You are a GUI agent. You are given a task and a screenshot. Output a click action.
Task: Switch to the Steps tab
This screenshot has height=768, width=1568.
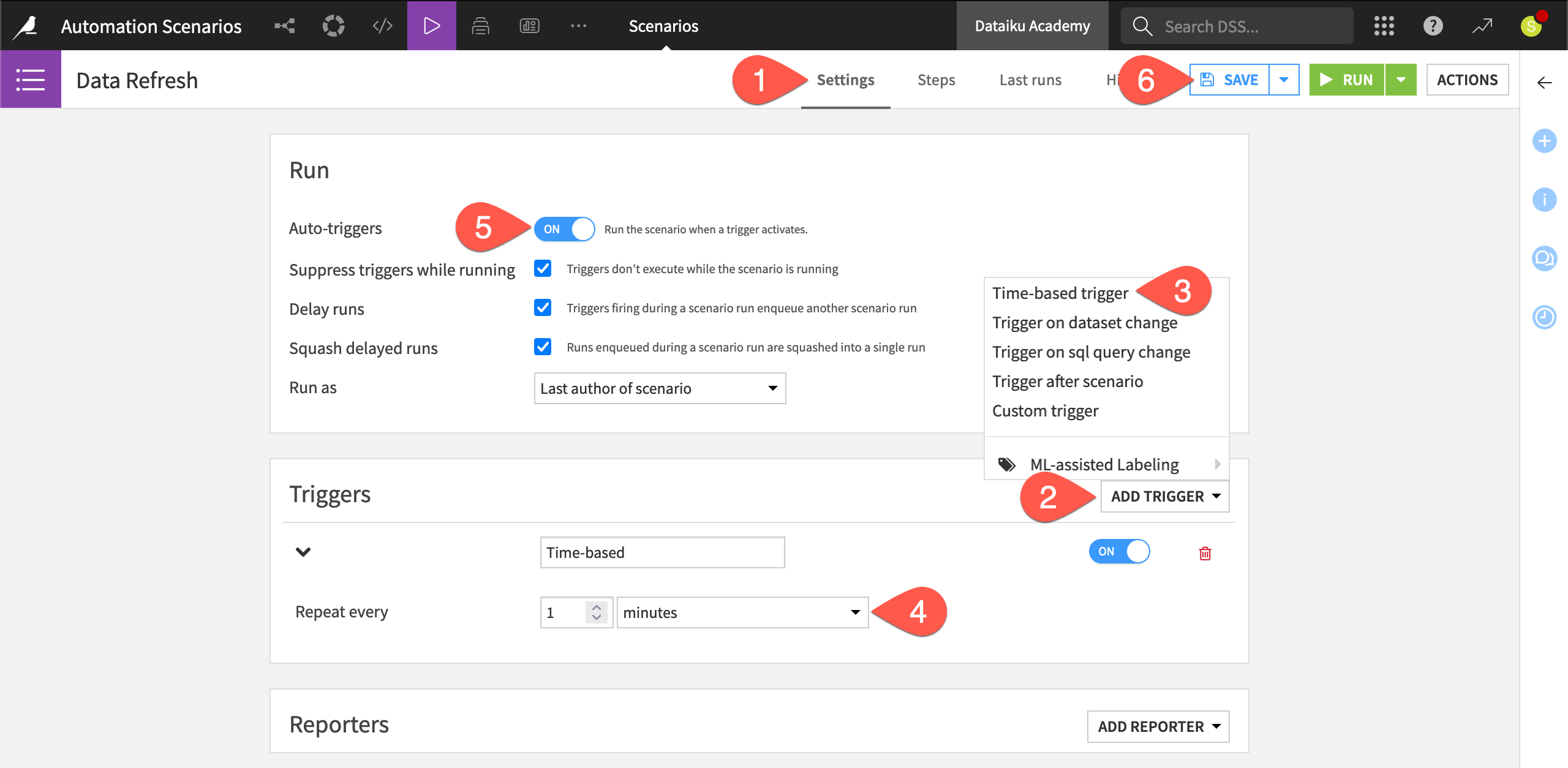[935, 79]
